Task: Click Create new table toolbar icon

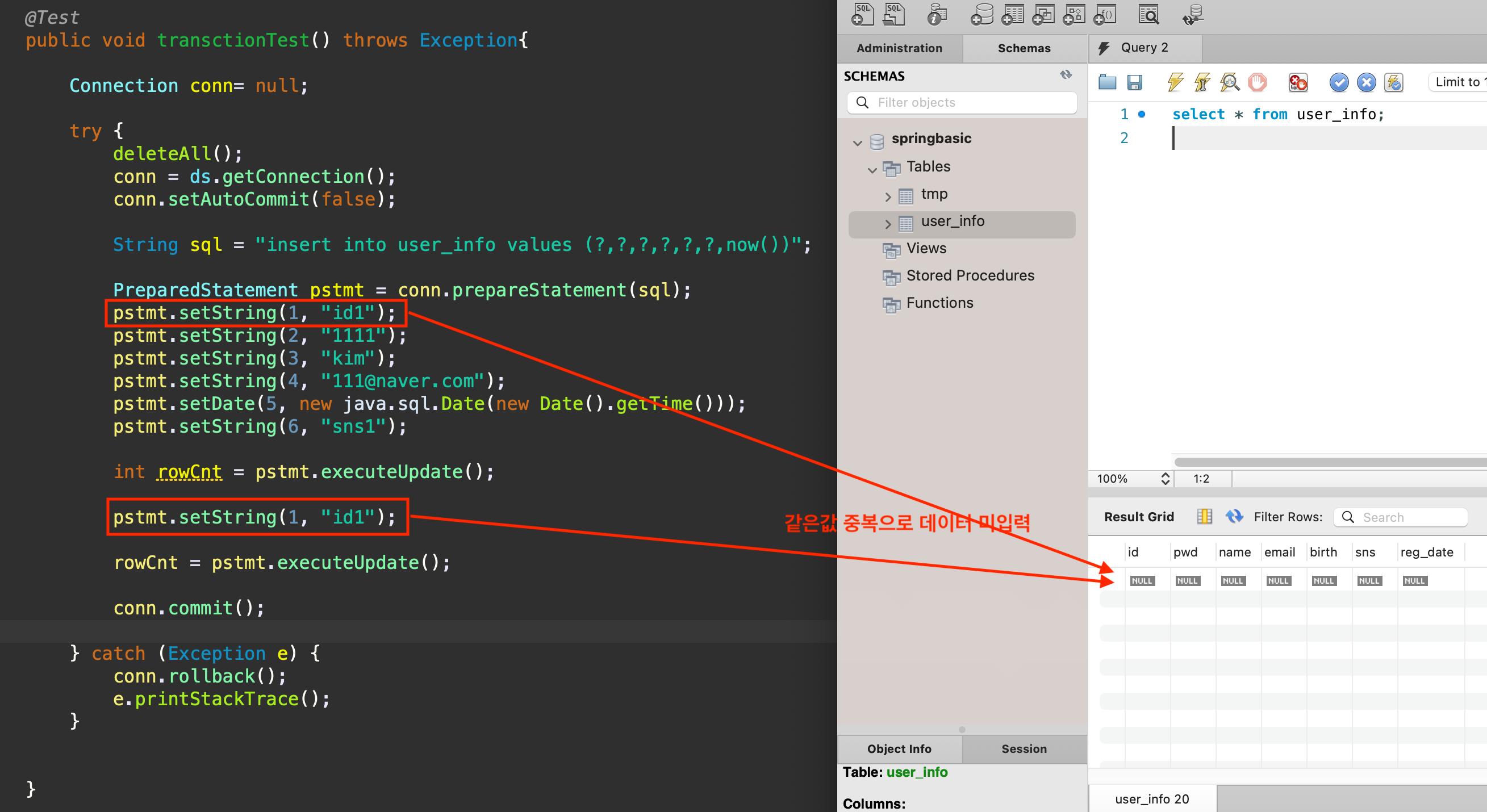Action: pyautogui.click(x=1013, y=15)
